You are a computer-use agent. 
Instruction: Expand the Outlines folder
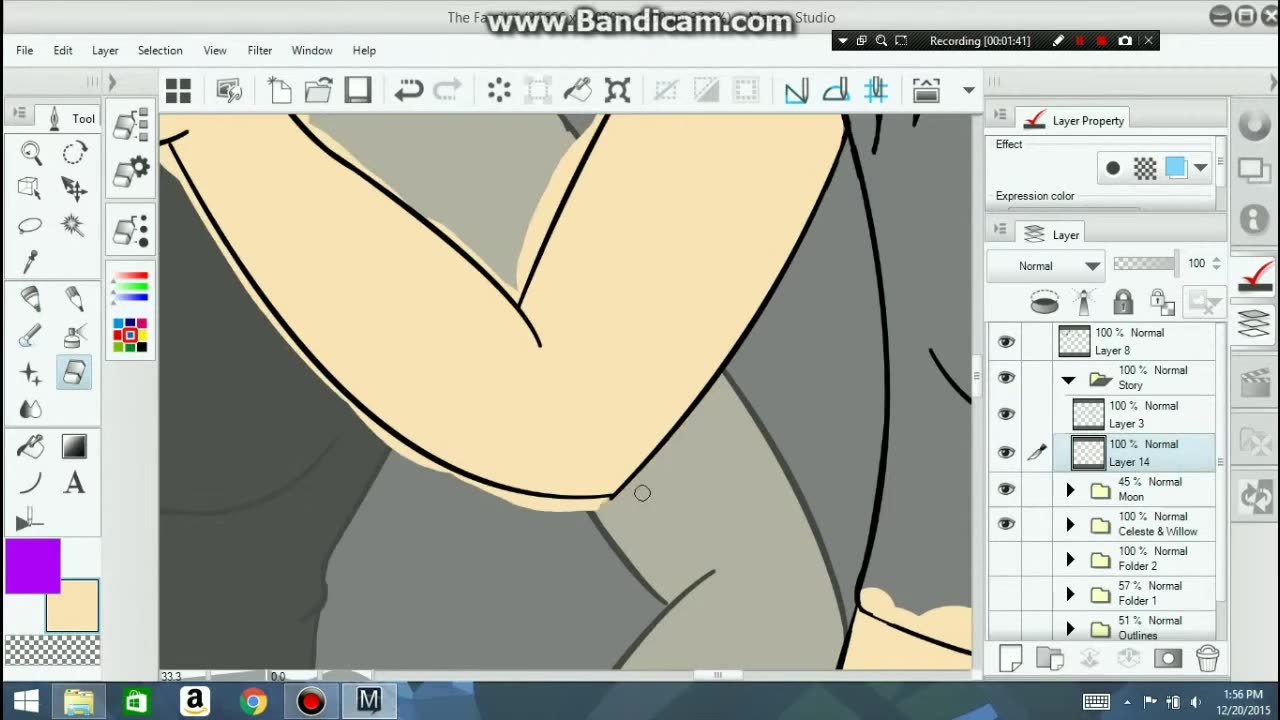point(1070,629)
